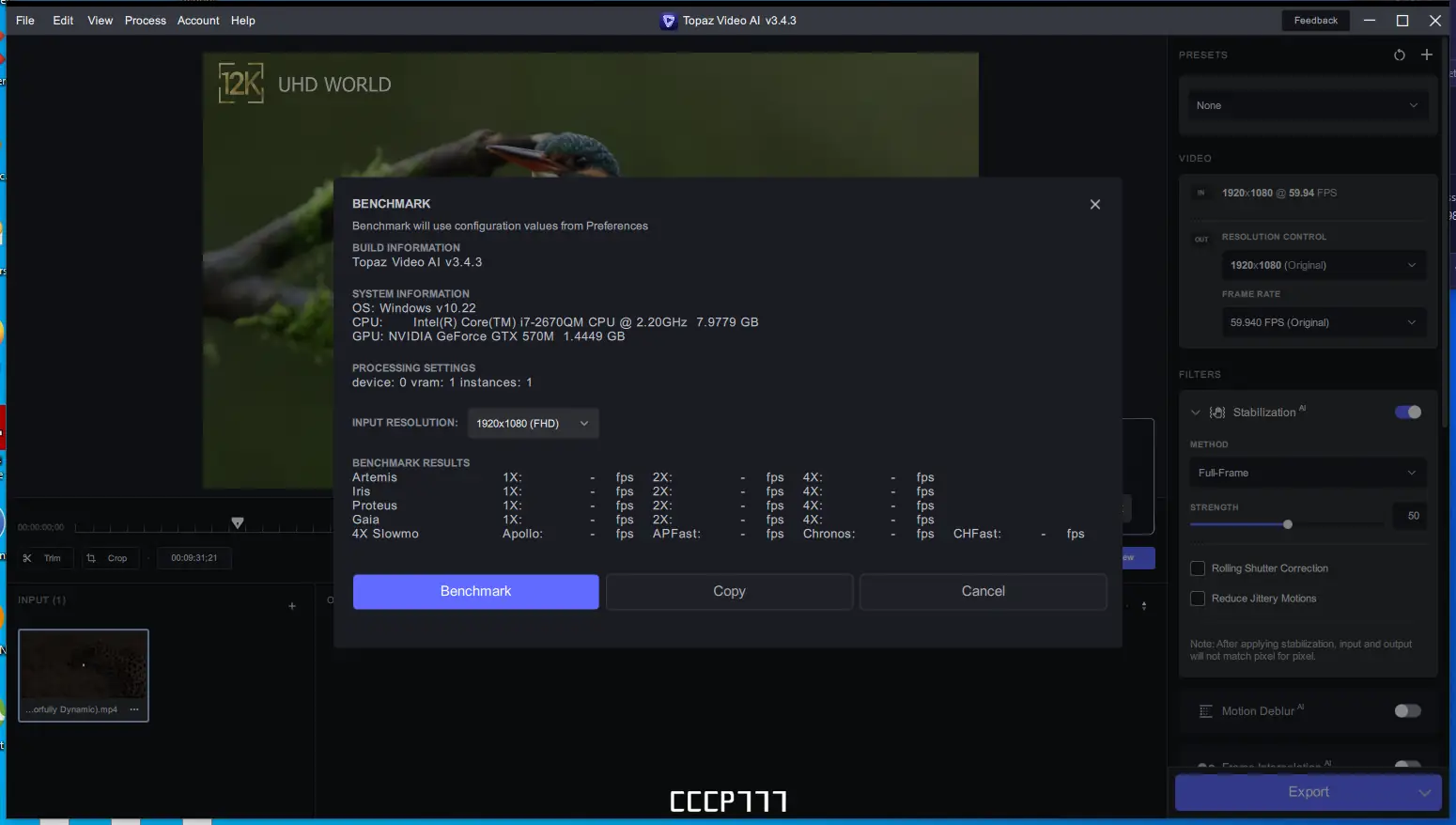The width and height of the screenshot is (1456, 825).
Task: Start the Benchmark run
Action: pyautogui.click(x=476, y=592)
